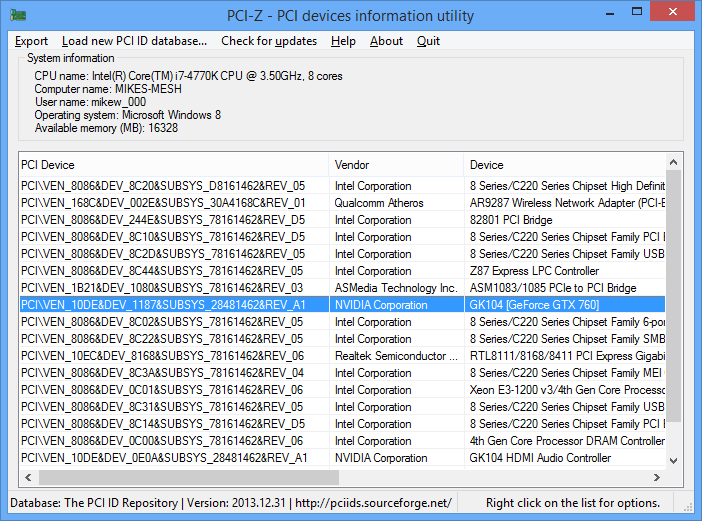Click the horizontal scrollbar right arrow
This screenshot has height=521, width=702.
(x=657, y=478)
